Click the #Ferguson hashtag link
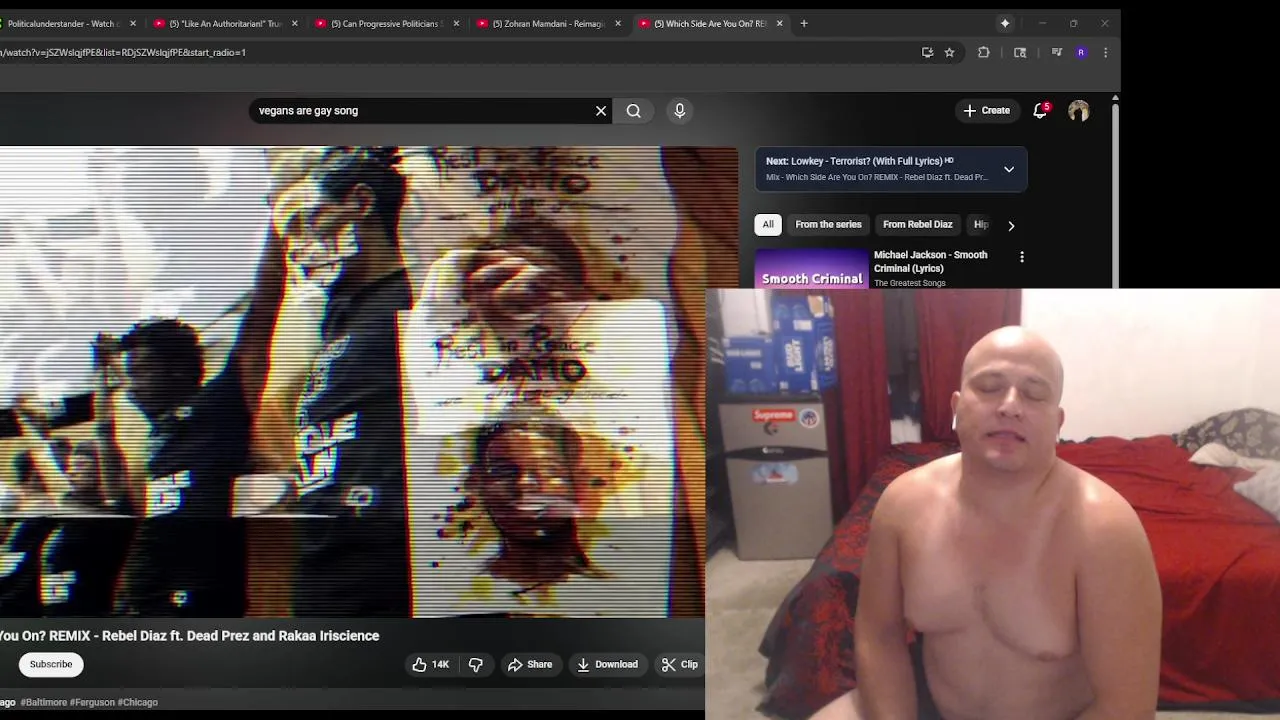This screenshot has height=720, width=1280. point(92,702)
